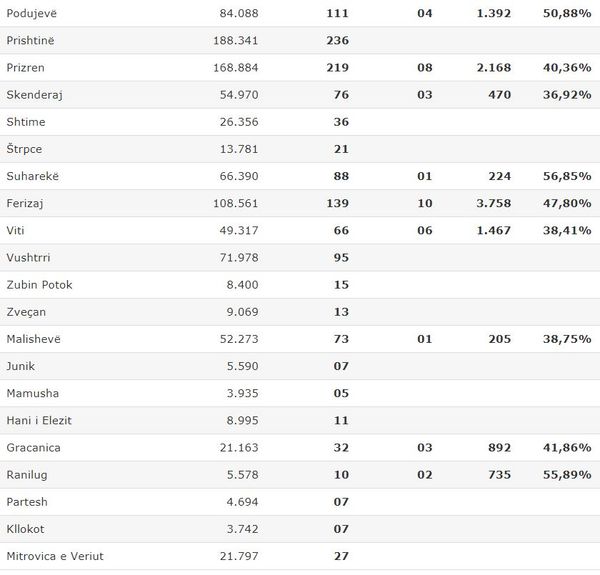Screen dimensions: 600x575
Task: Click Prizren population value 168.884
Action: [236, 68]
